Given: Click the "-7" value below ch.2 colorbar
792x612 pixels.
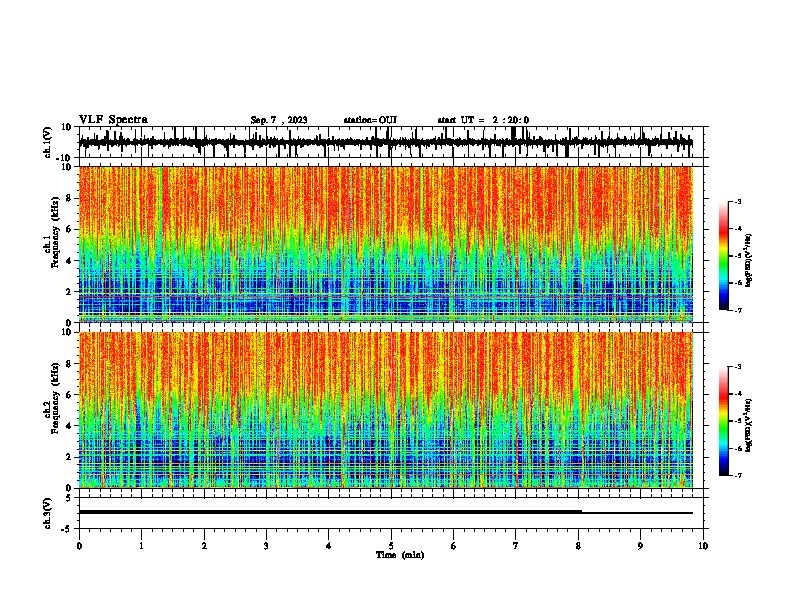Looking at the screenshot, I should click(x=738, y=475).
